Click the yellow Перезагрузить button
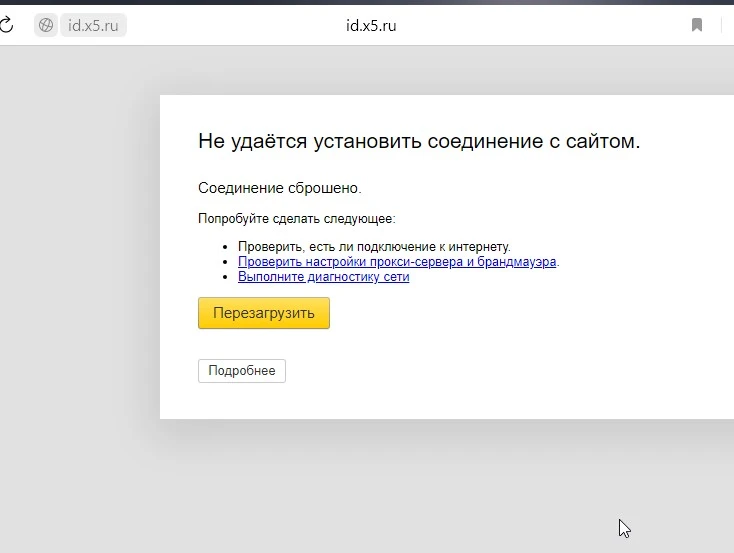734x553 pixels. click(264, 313)
